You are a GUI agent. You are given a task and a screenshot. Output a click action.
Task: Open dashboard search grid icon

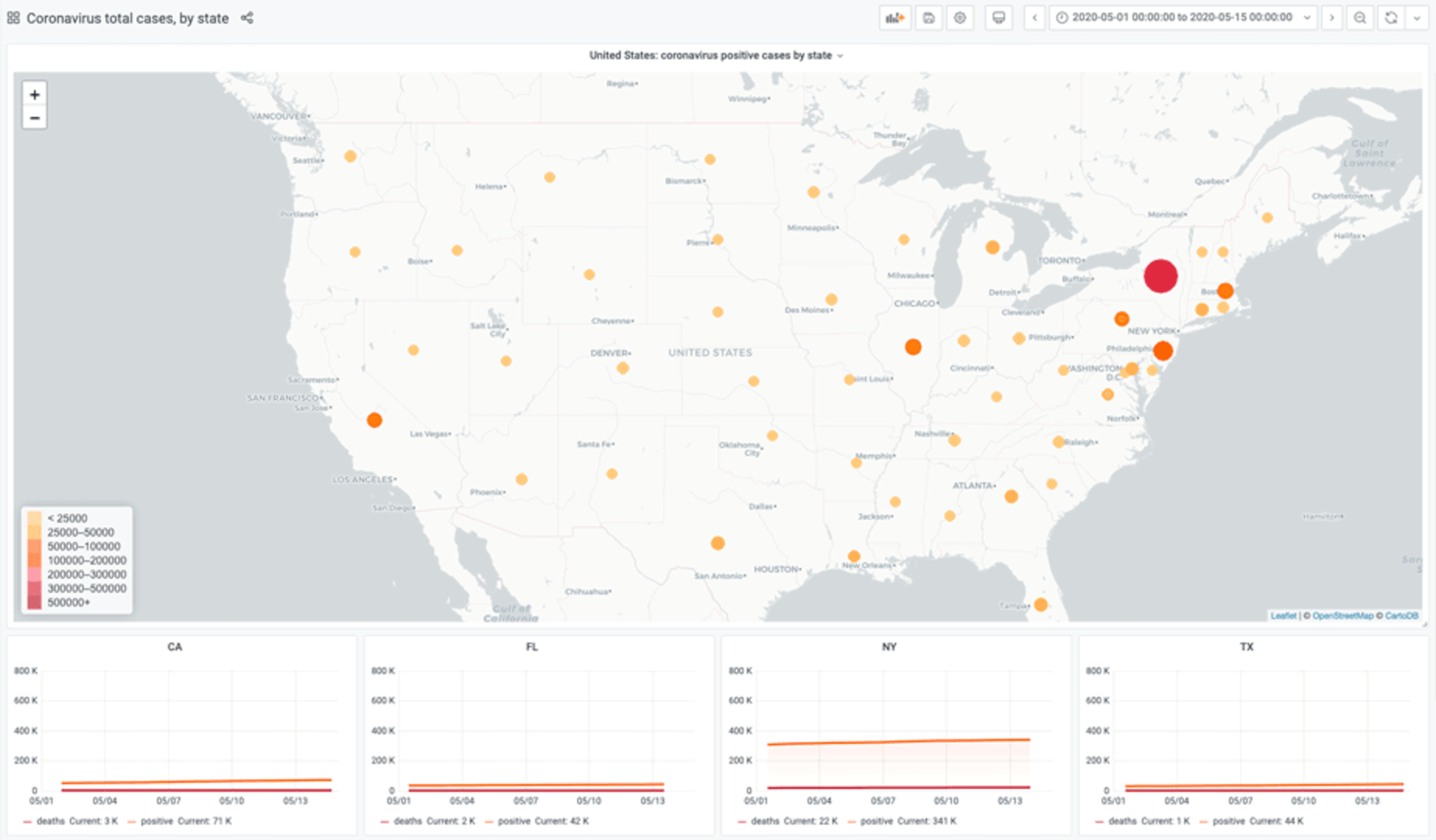tap(14, 18)
